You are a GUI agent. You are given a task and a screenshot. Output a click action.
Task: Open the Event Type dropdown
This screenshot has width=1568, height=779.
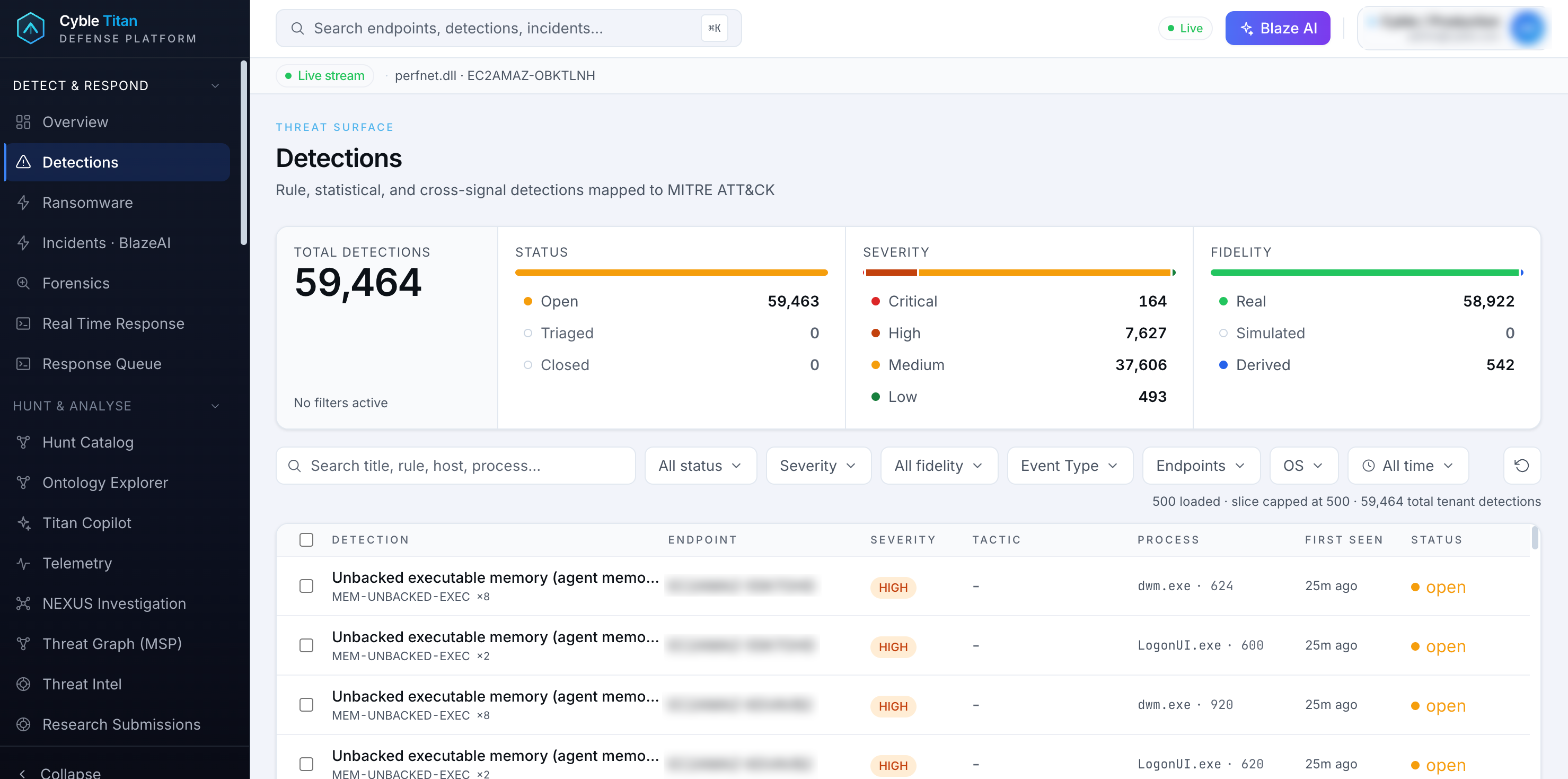coord(1070,466)
